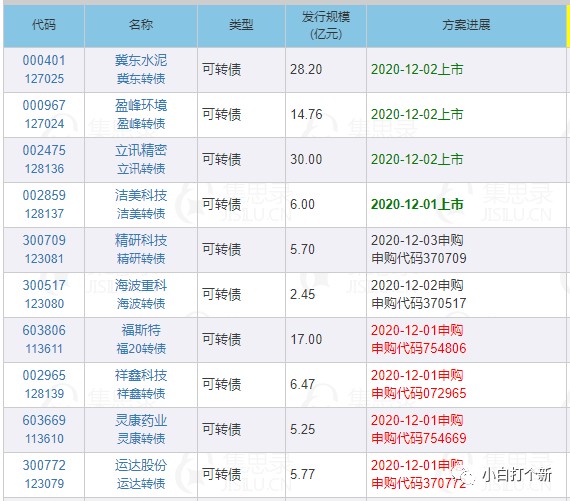Viewport: 570px width, 501px height.
Task: Open bond code 123080
Action: pyautogui.click(x=44, y=304)
